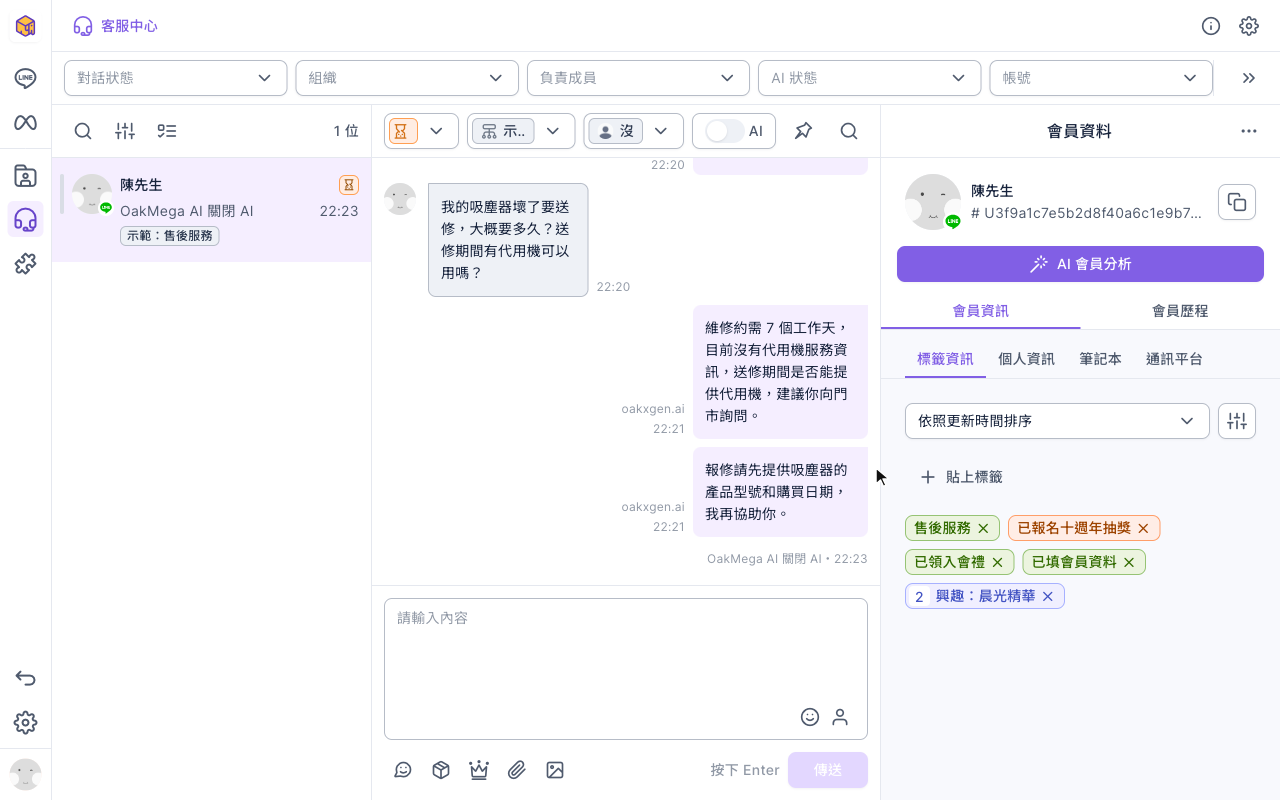Open quick replies chat bubble icon
Screen dimensions: 1280x800
pyautogui.click(x=403, y=770)
